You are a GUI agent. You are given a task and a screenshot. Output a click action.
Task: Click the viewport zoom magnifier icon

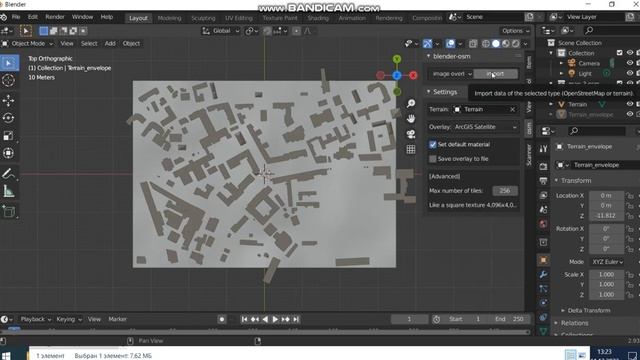coord(411,103)
